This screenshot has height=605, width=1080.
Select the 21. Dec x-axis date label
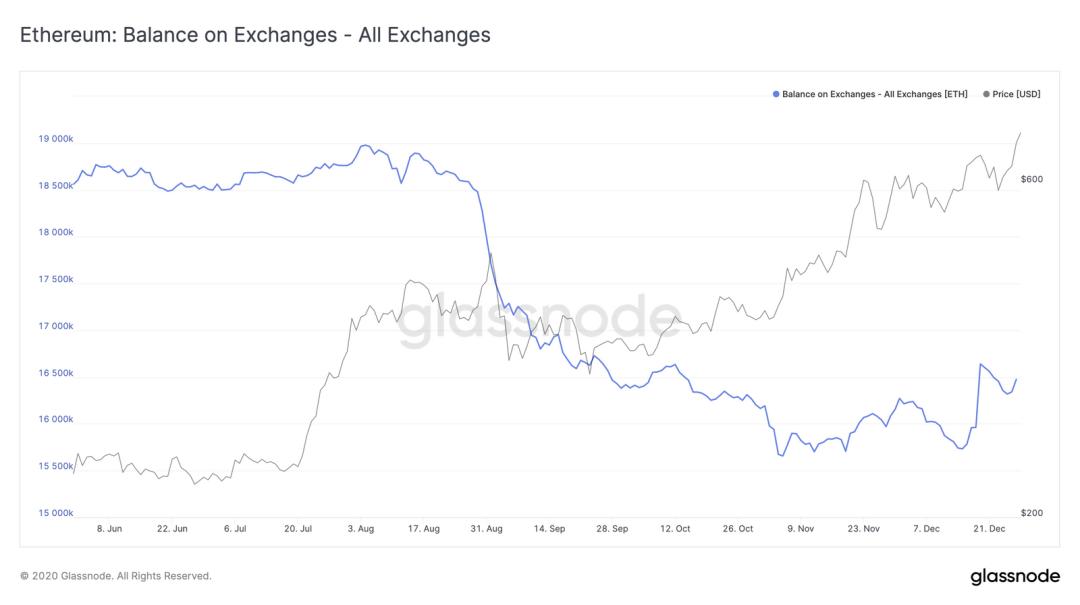989,529
